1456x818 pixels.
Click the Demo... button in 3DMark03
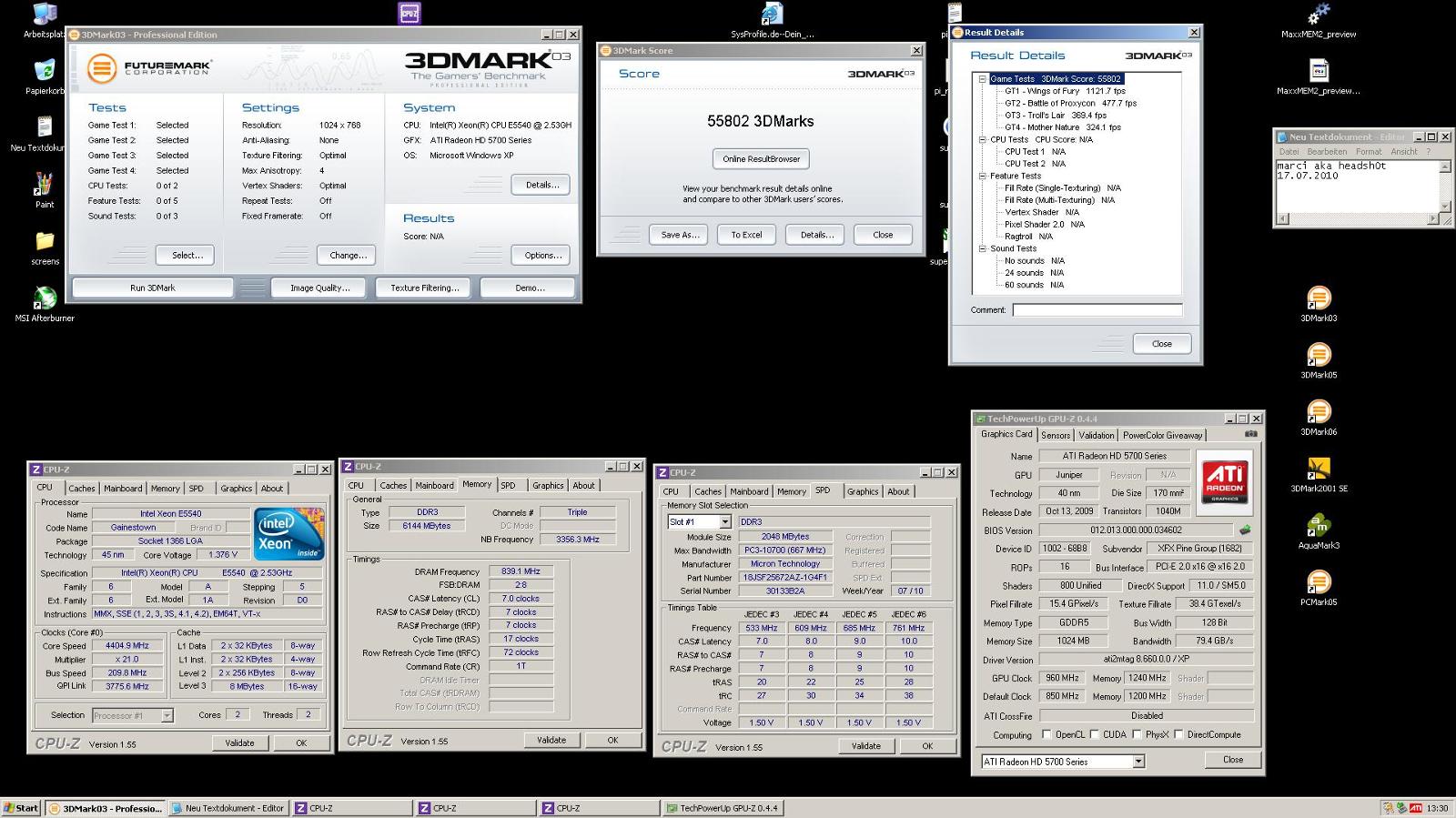coord(529,288)
